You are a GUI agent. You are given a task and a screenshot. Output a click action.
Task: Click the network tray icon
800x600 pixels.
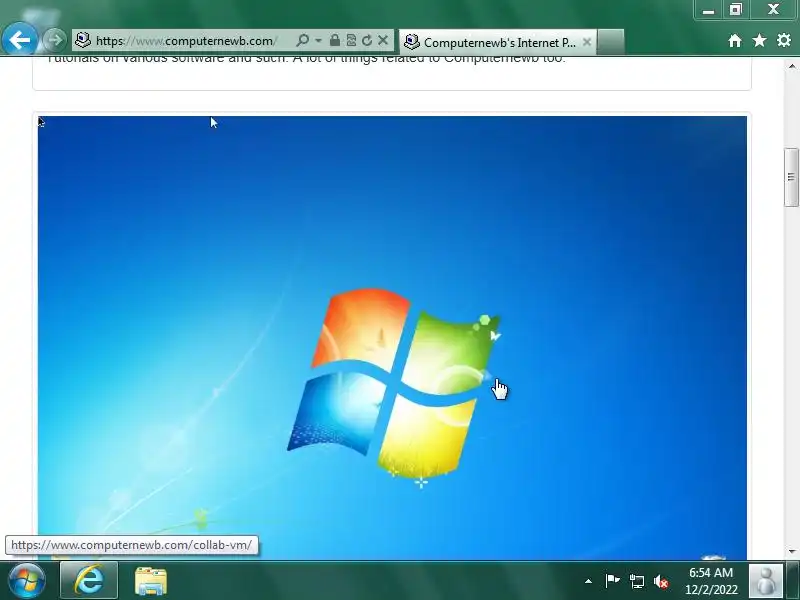(636, 581)
